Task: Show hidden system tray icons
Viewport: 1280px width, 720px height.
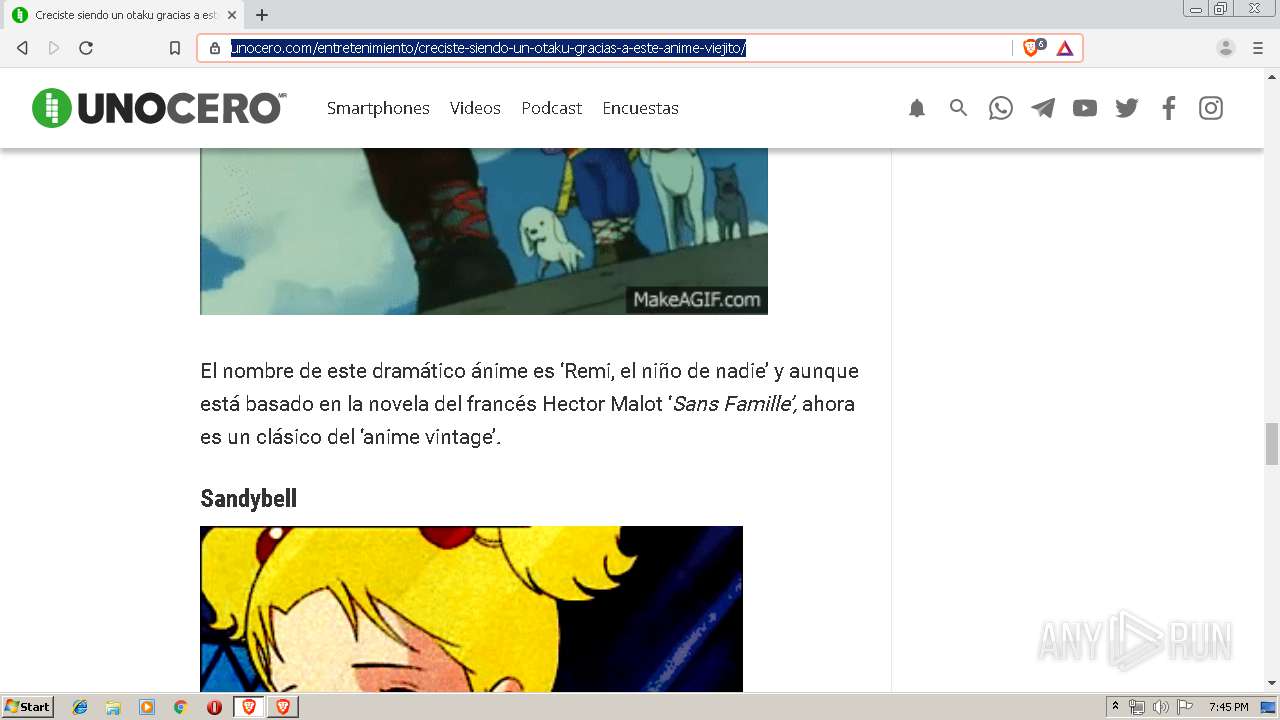Action: tap(1115, 706)
